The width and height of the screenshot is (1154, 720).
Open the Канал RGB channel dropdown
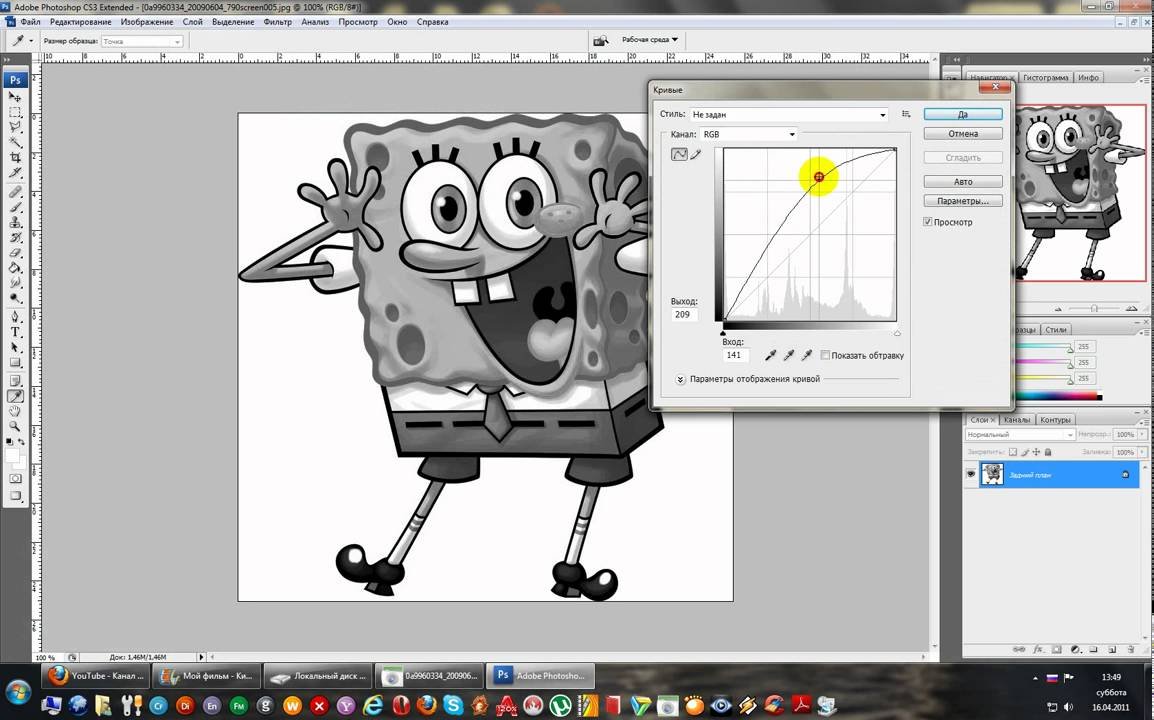[748, 135]
